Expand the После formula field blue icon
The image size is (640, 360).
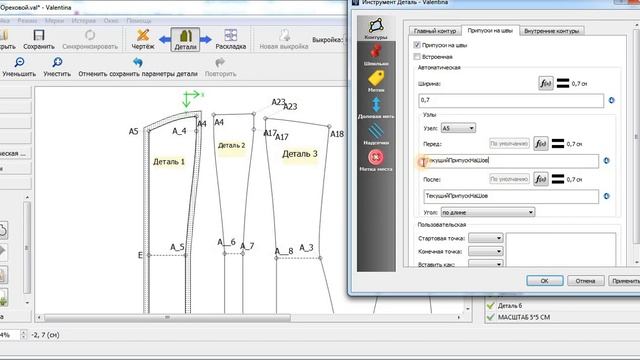coord(607,196)
